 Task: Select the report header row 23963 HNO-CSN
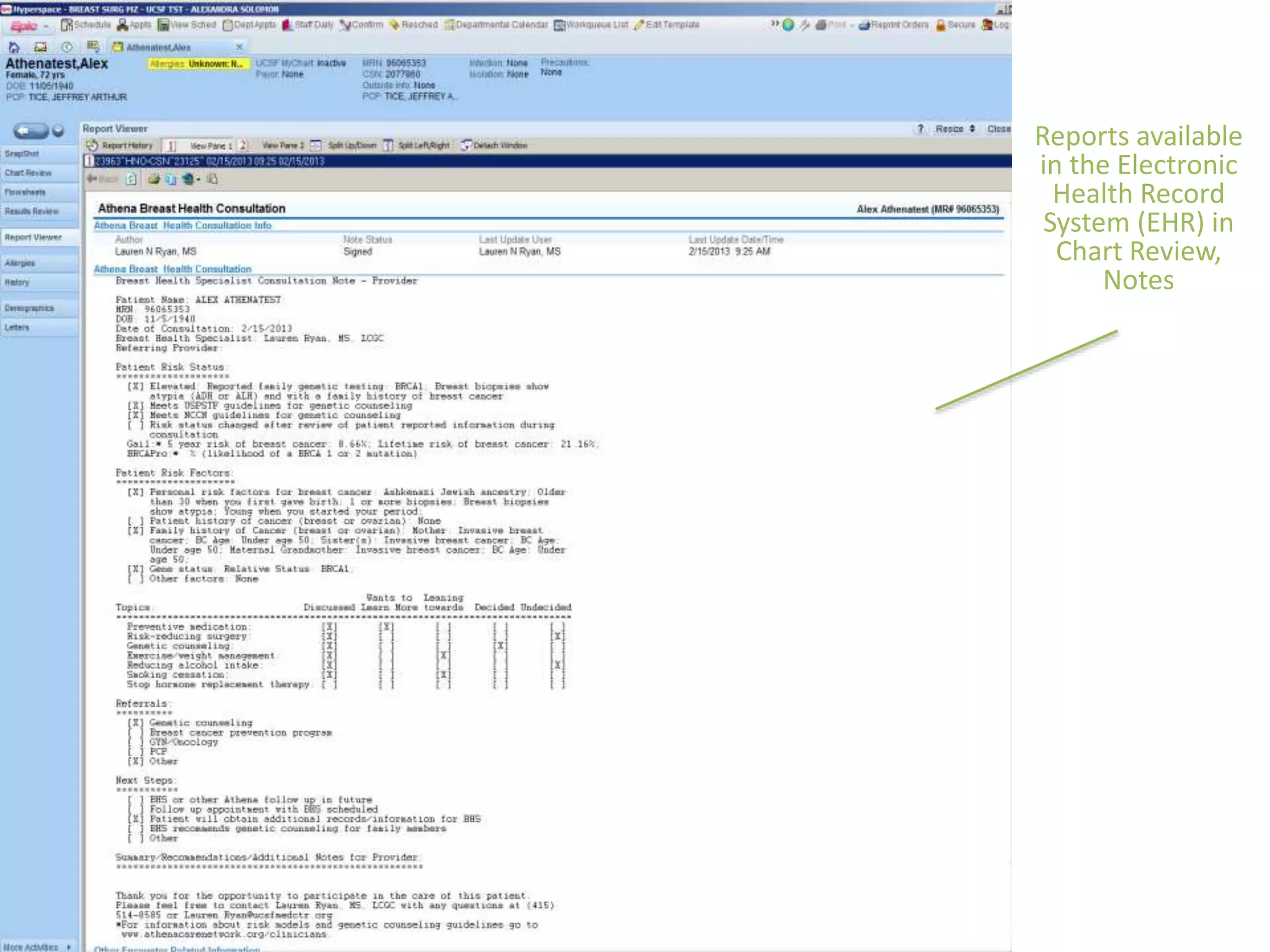(548, 161)
